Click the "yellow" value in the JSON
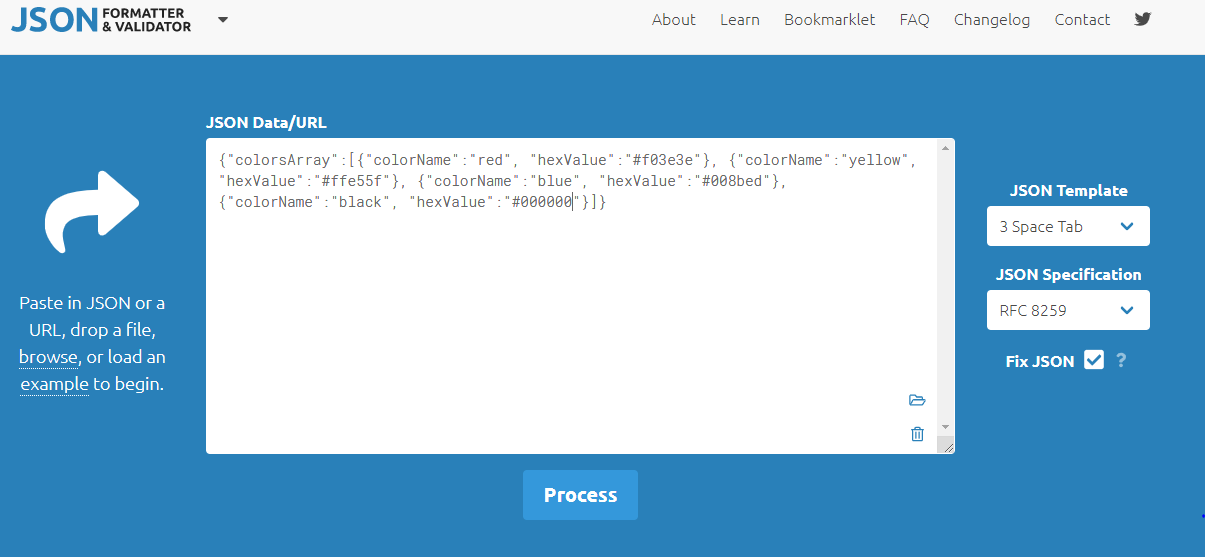The width and height of the screenshot is (1205, 557). pos(877,160)
